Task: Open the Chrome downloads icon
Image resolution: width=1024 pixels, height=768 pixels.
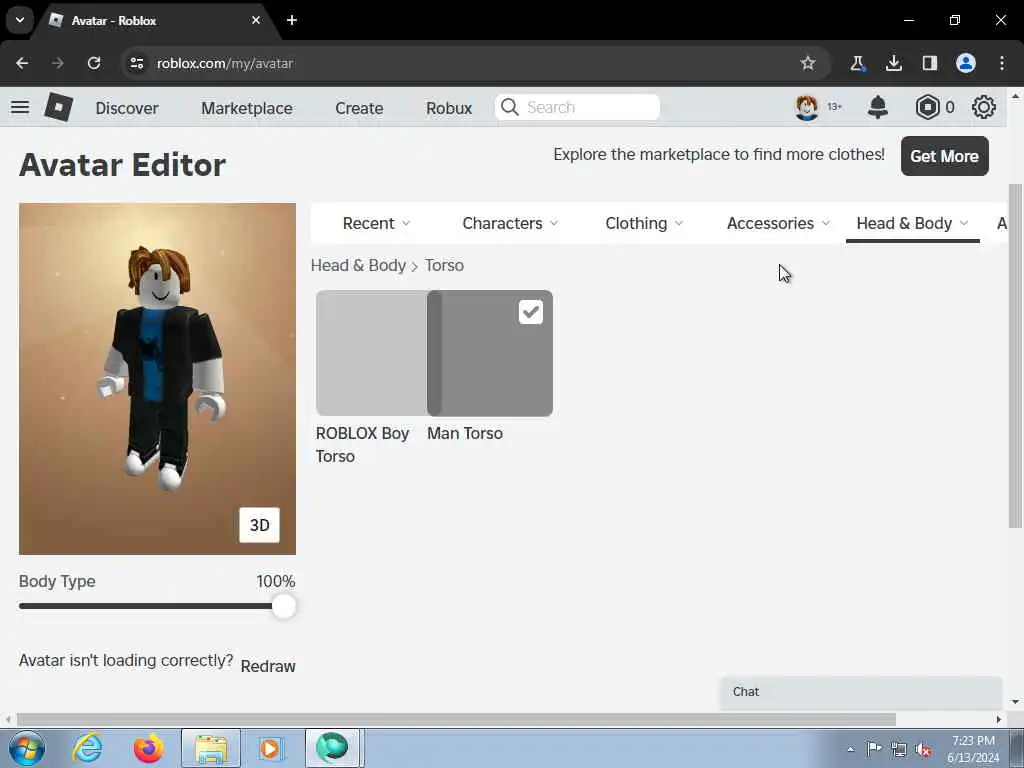Action: (x=893, y=63)
